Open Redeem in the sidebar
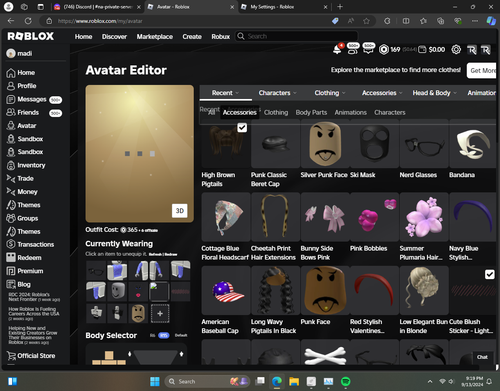Viewport: 500px width, 391px height. point(24,258)
